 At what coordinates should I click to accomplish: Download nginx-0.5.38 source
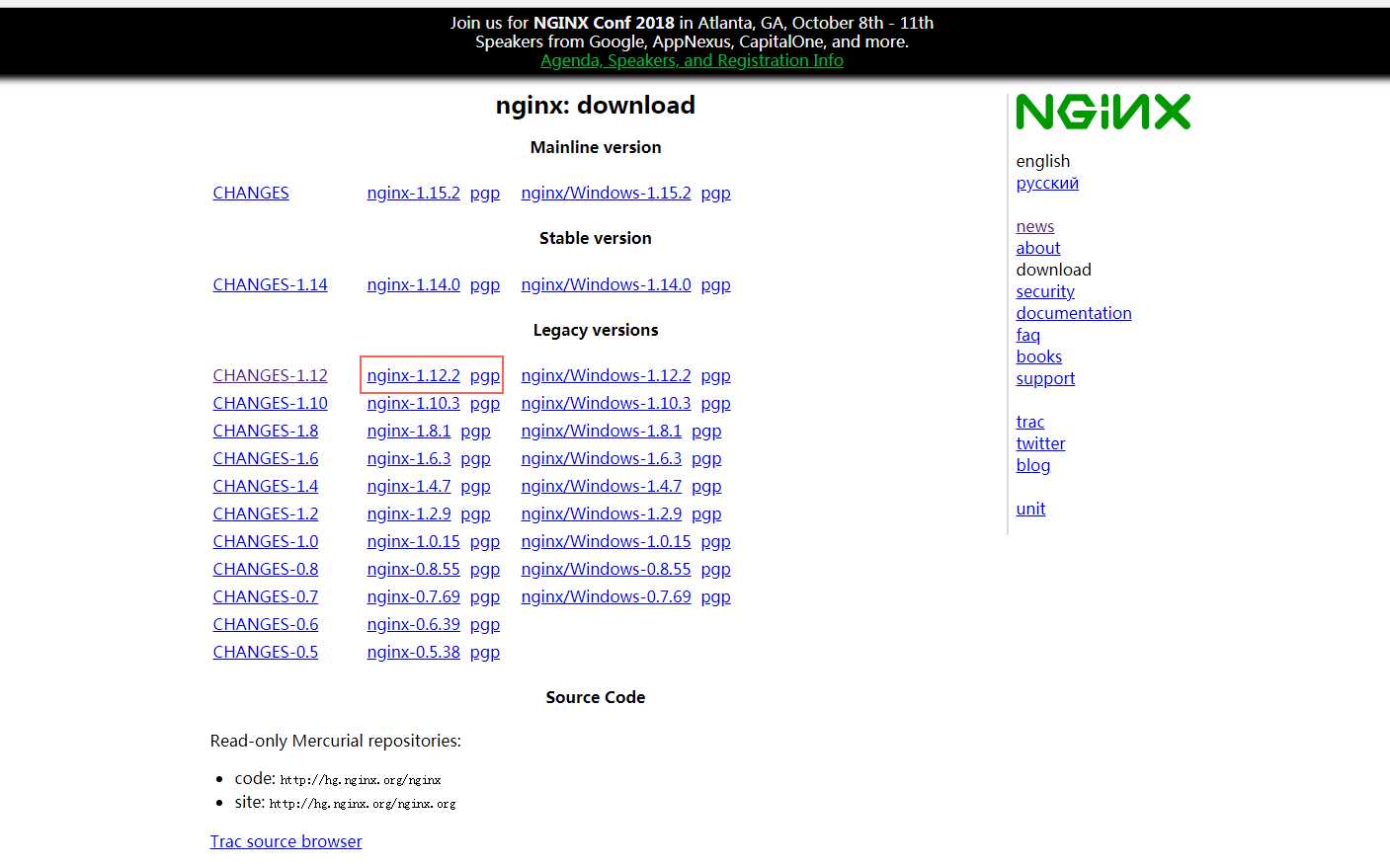coord(413,652)
